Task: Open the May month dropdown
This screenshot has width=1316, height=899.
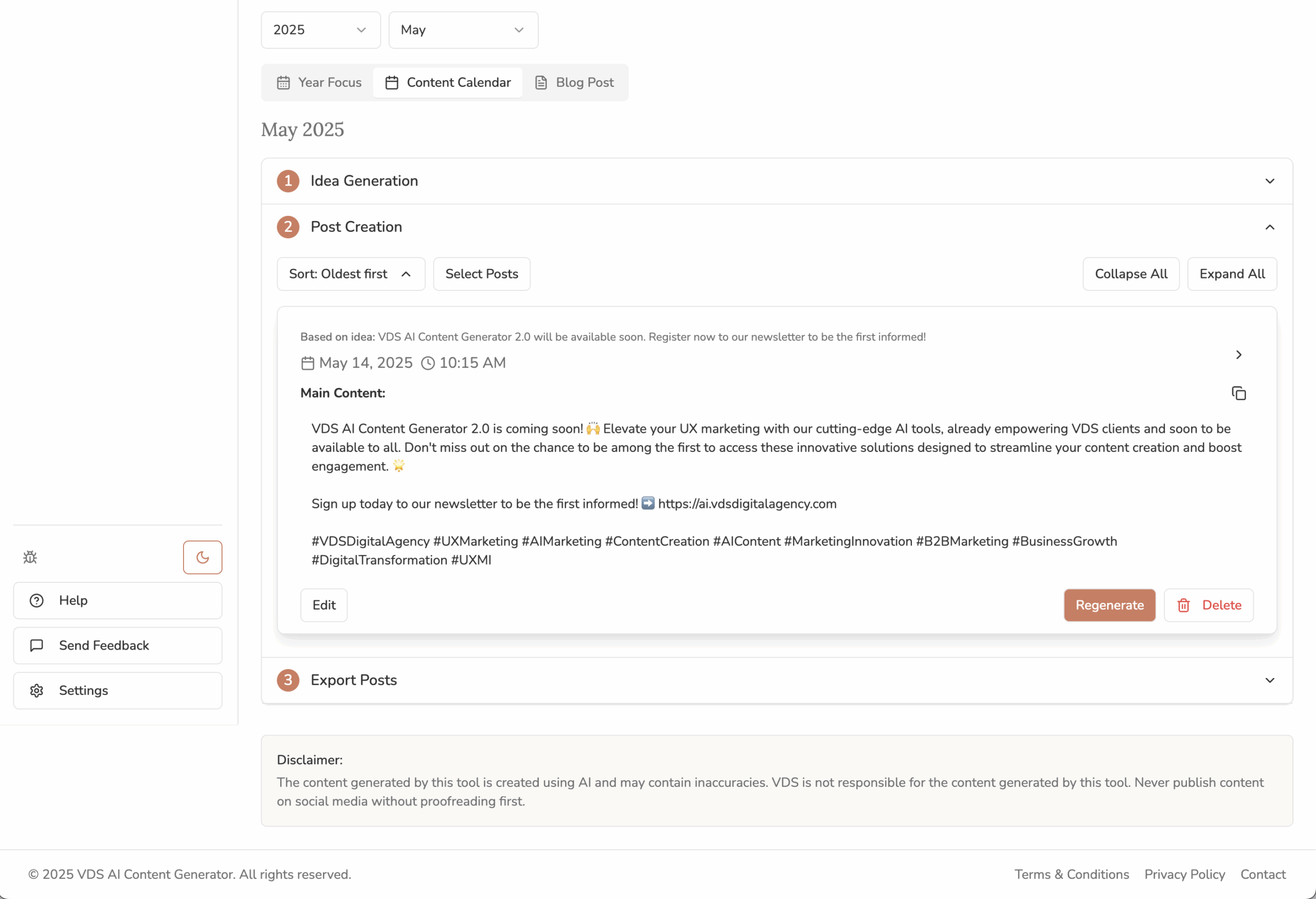Action: click(463, 30)
